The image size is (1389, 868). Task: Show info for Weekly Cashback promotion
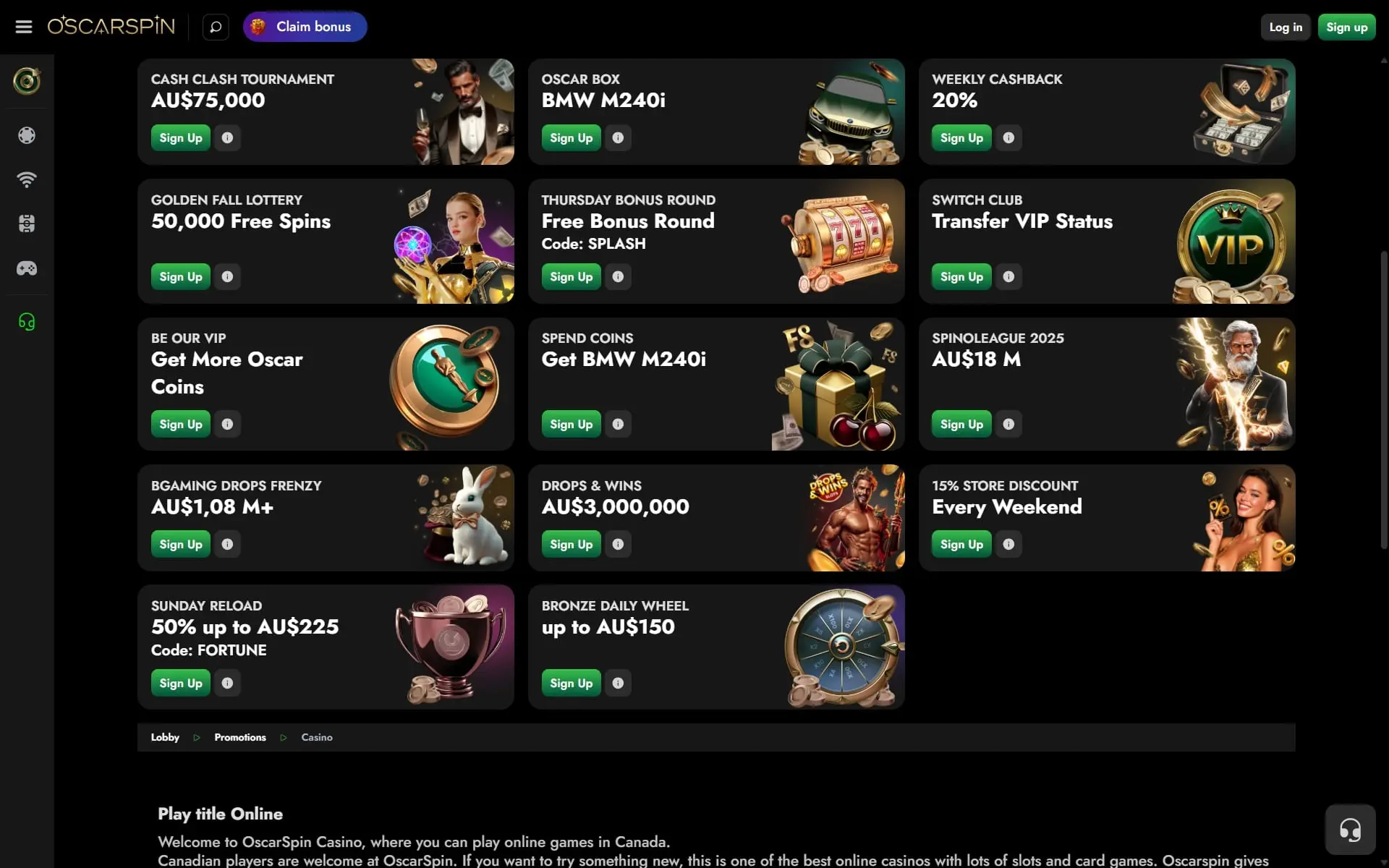click(1008, 137)
